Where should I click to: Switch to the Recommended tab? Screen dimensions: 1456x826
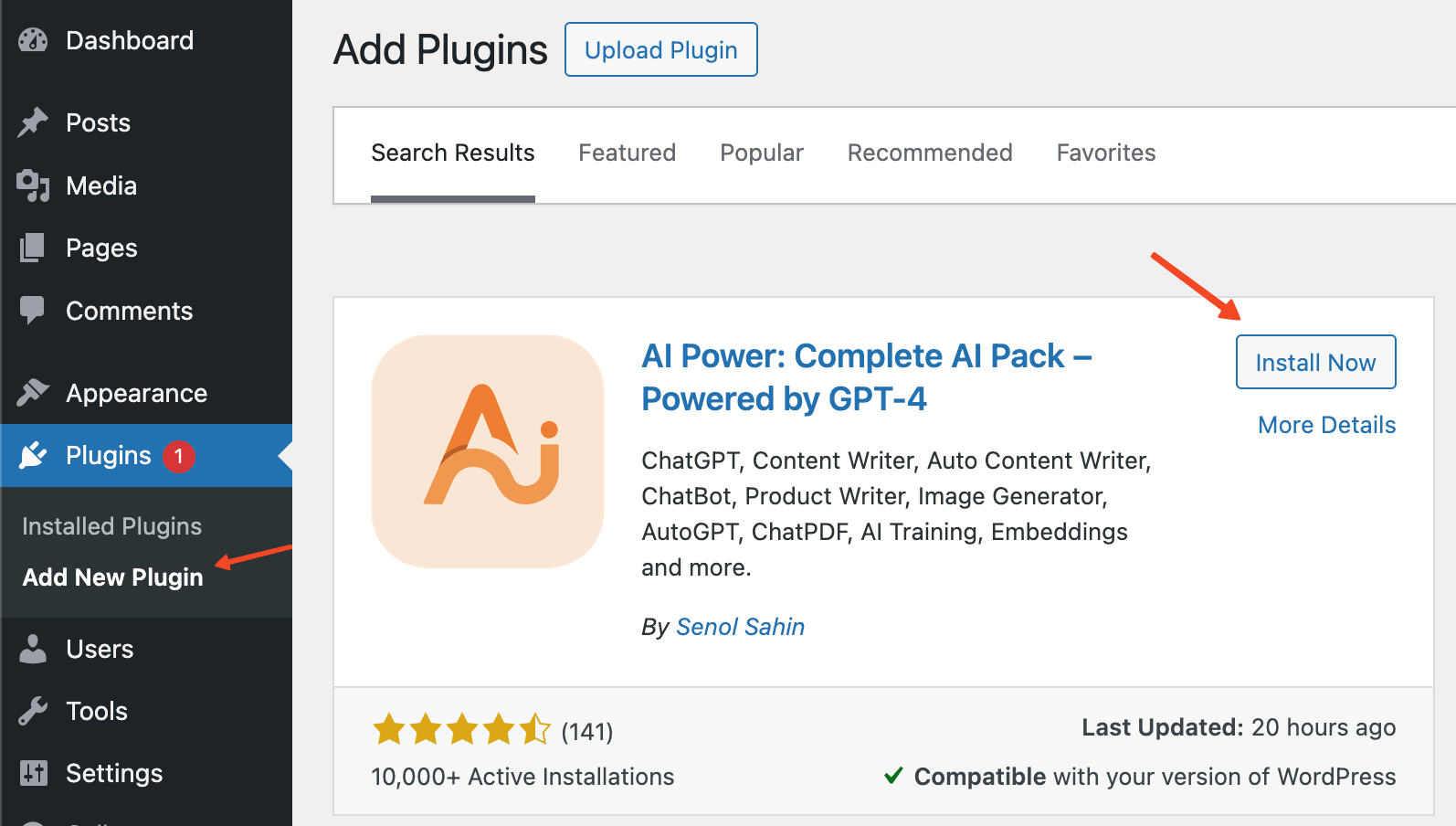coord(930,153)
